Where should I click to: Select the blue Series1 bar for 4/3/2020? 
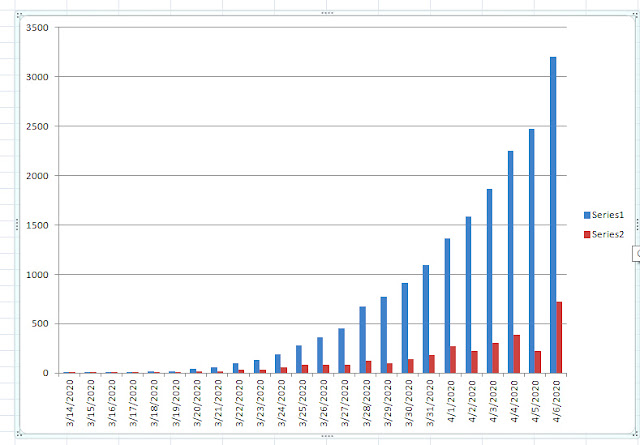489,281
